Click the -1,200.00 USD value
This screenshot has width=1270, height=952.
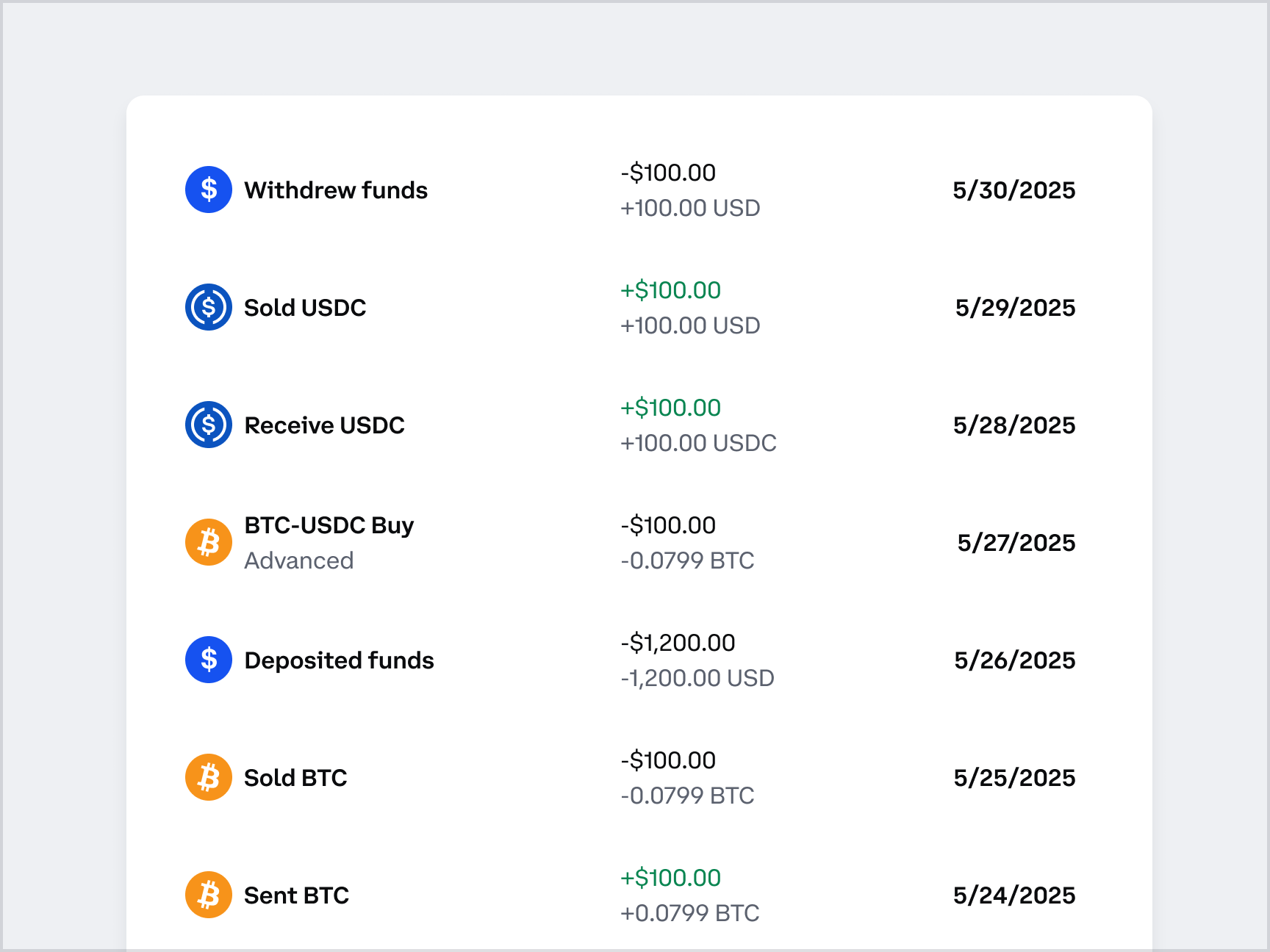click(x=697, y=678)
